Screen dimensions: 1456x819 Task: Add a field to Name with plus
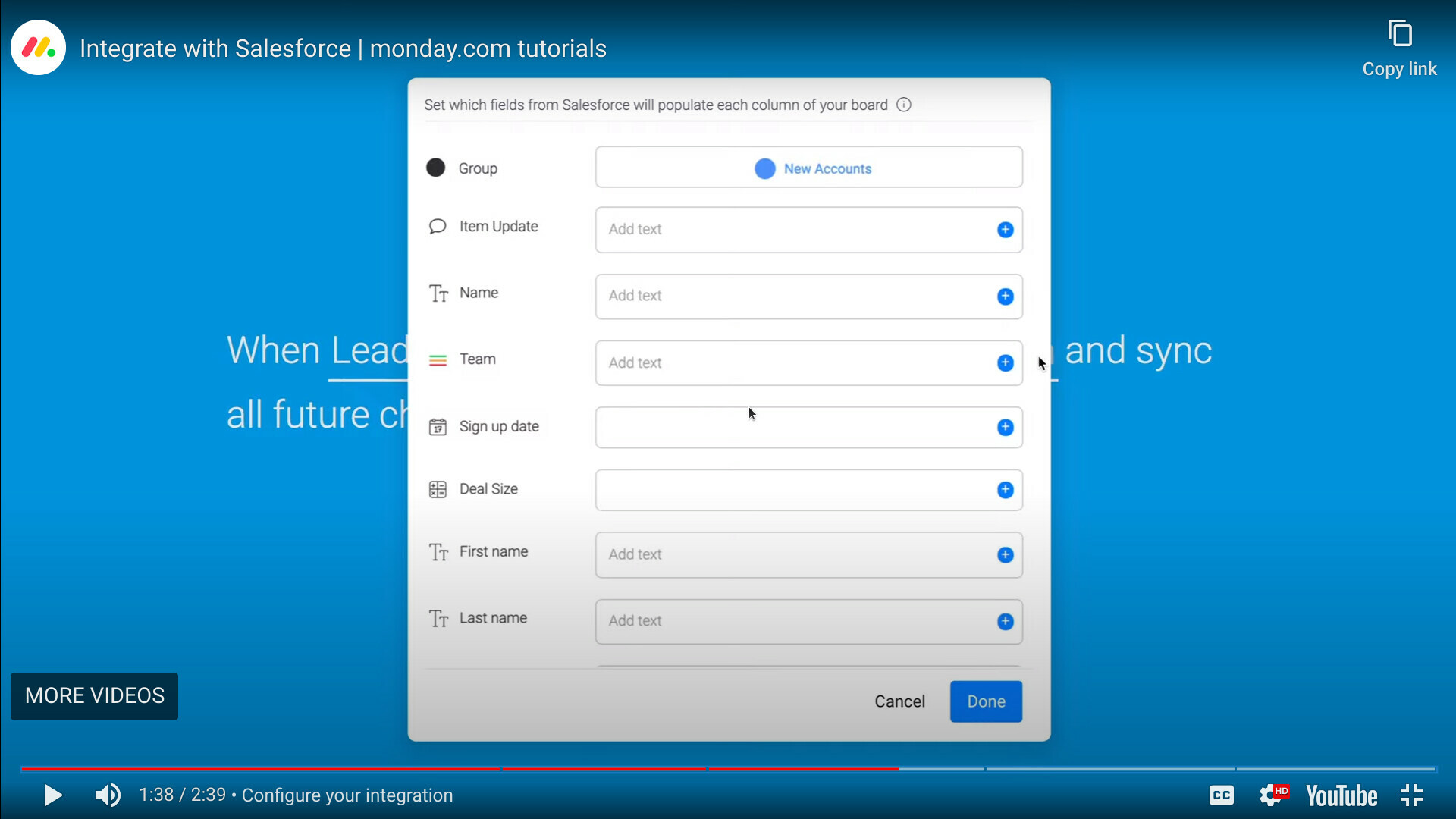coord(1005,297)
